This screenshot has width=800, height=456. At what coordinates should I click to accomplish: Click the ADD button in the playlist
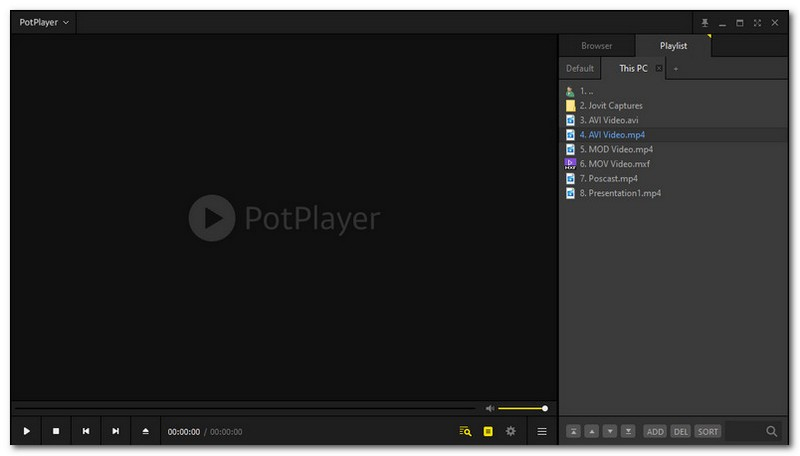tap(655, 431)
